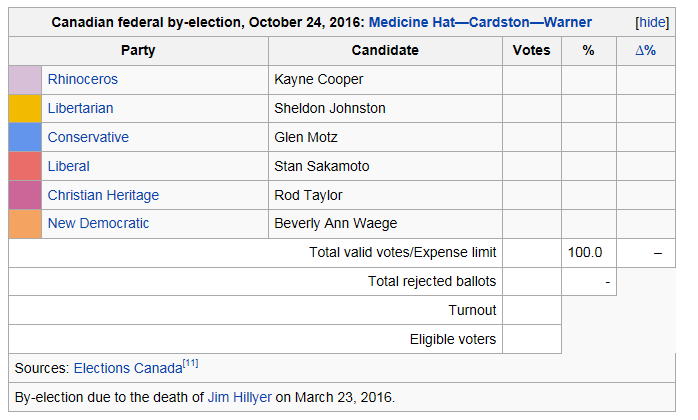This screenshot has height=420, width=698.
Task: Click the New Democratic orange color swatch
Action: 25,223
